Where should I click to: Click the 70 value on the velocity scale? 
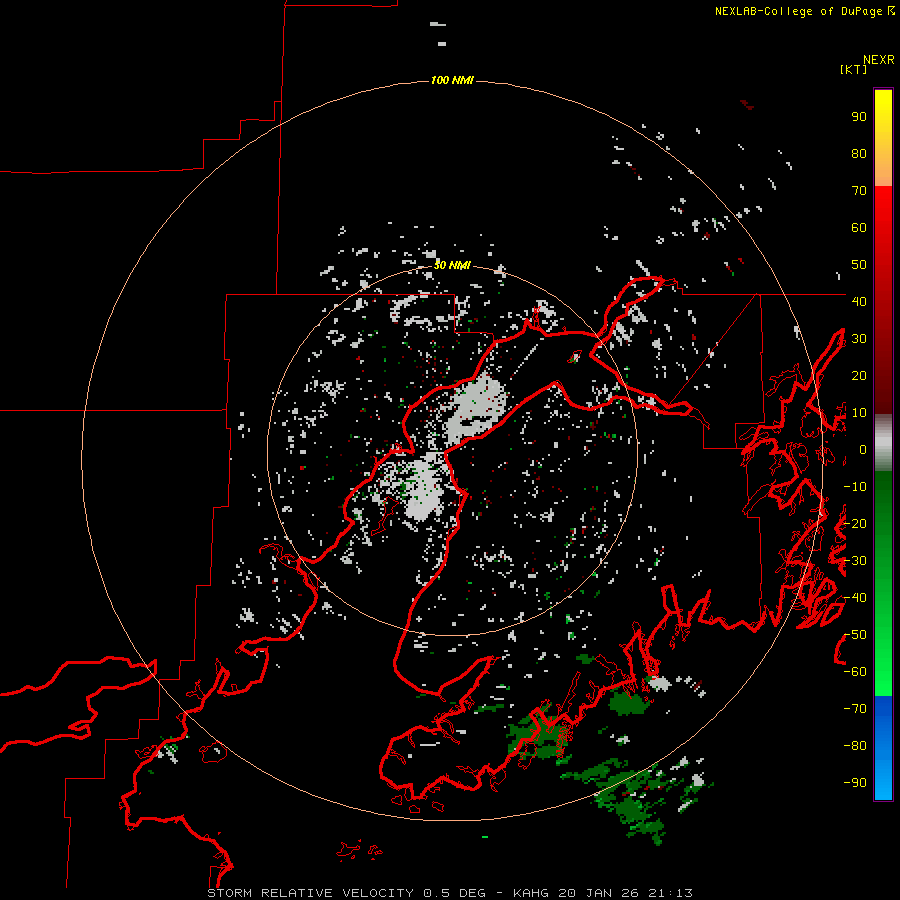859,191
